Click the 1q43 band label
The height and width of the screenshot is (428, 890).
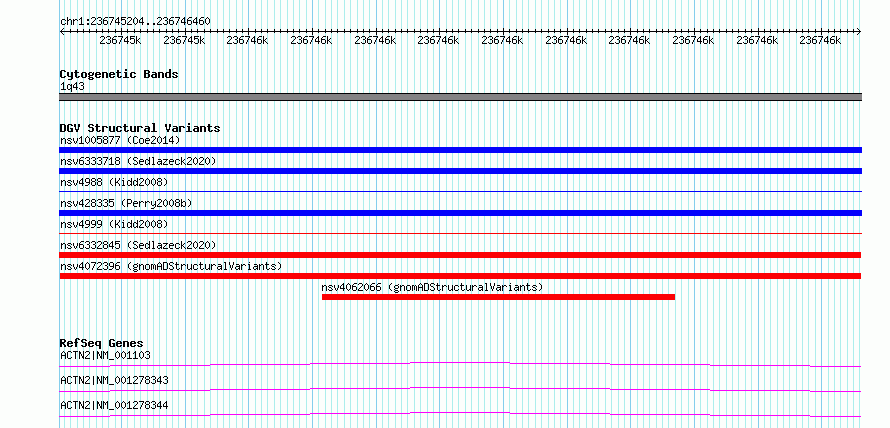pos(72,87)
